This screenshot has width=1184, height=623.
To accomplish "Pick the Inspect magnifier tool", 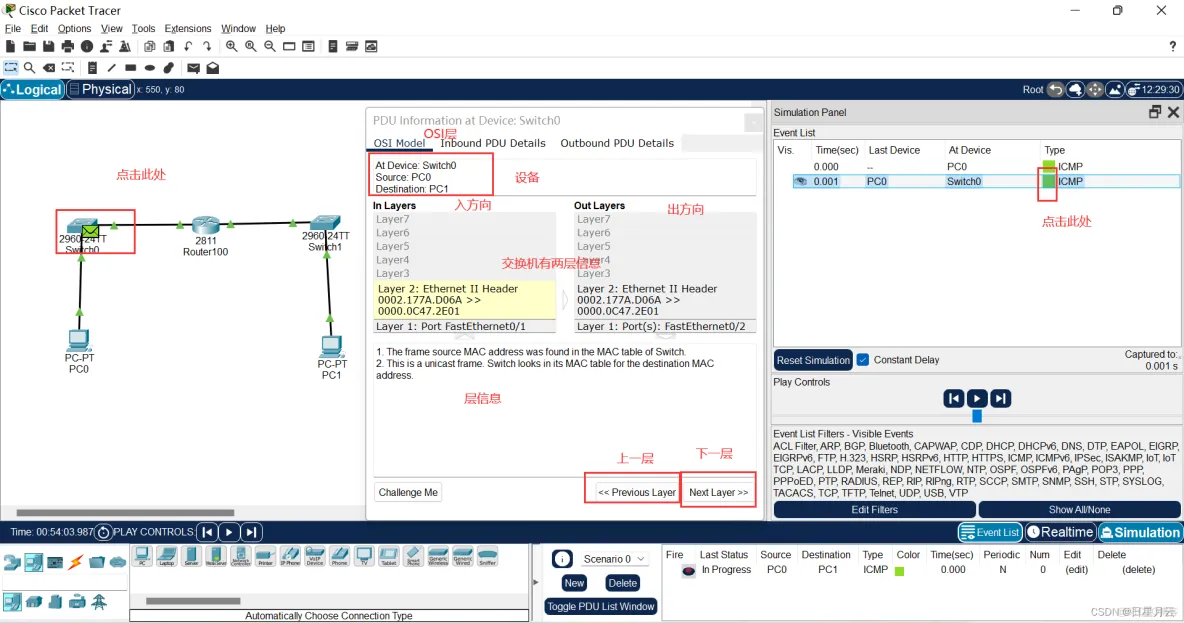I will coord(29,68).
